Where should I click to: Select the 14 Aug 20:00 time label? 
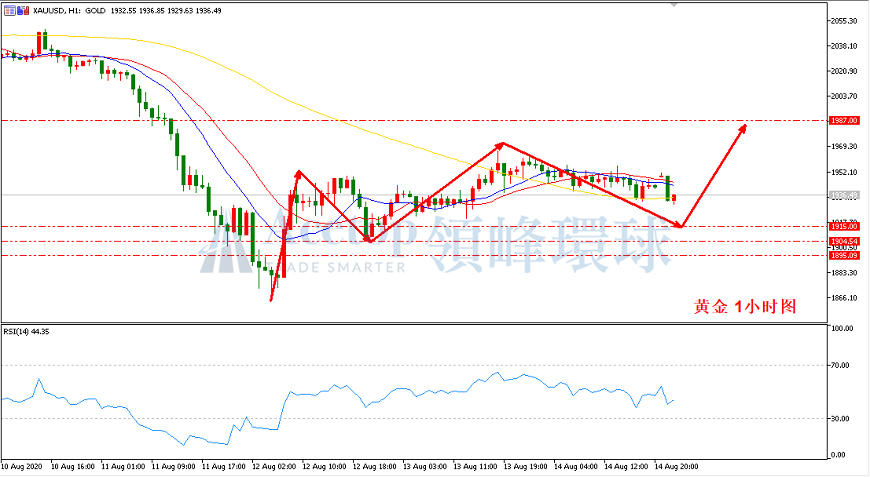click(676, 466)
